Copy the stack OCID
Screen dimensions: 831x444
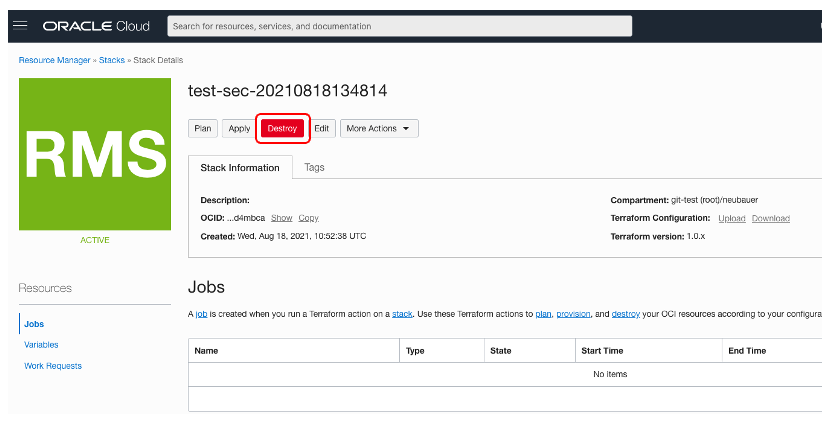click(308, 218)
